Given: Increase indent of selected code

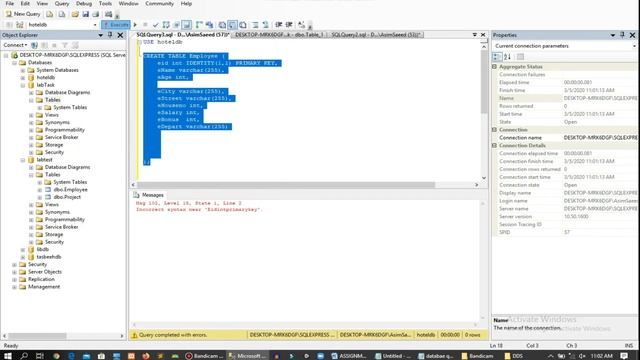Looking at the screenshot, I should pos(289,25).
